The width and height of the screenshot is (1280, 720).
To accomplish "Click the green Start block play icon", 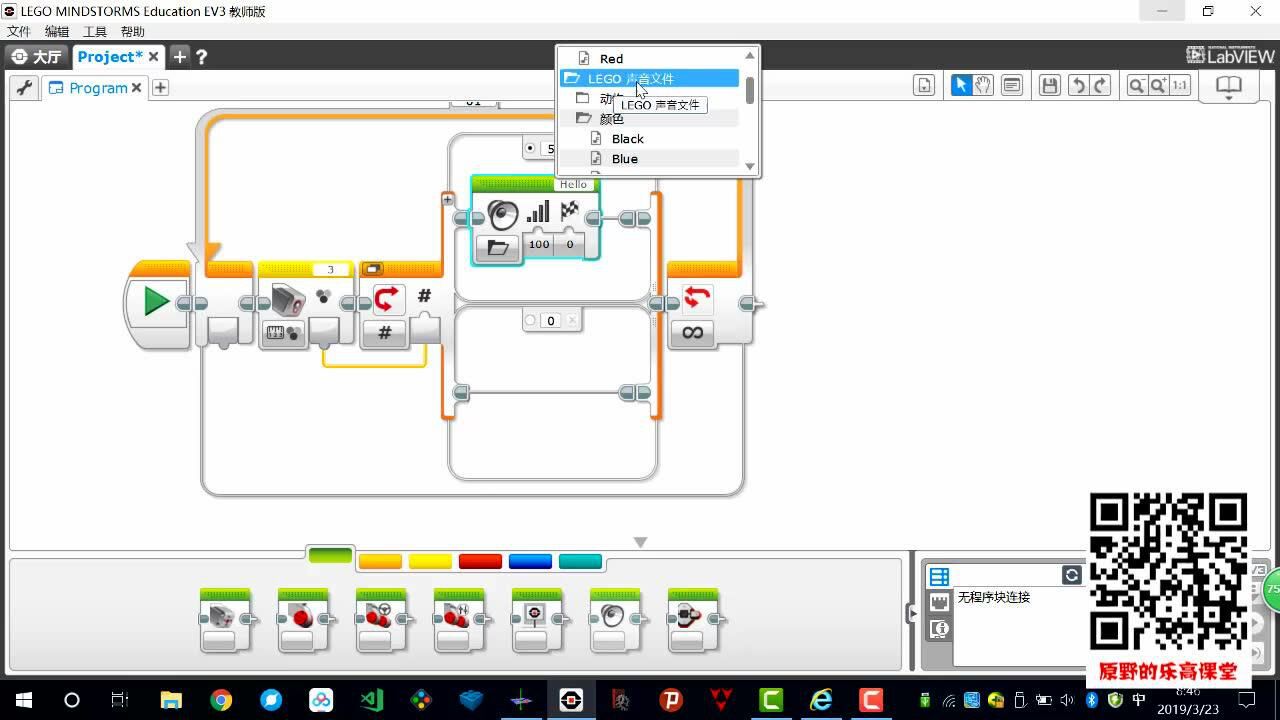I will click(156, 301).
